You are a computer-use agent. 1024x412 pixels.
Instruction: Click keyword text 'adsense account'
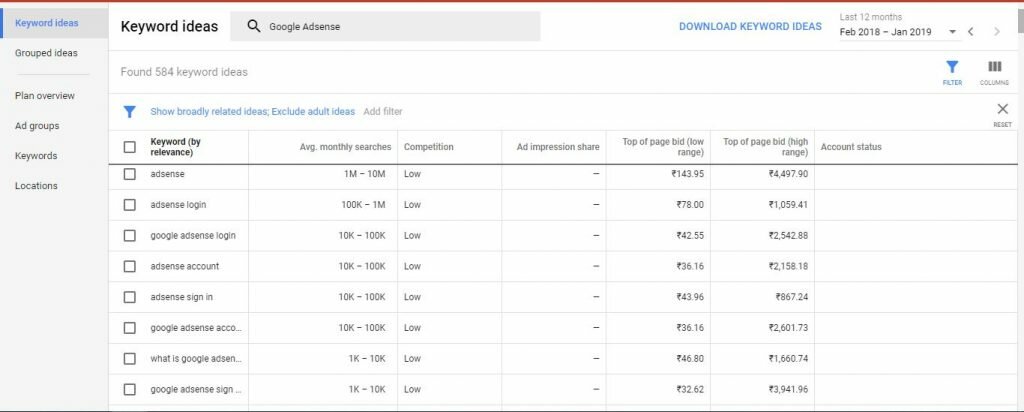[185, 266]
